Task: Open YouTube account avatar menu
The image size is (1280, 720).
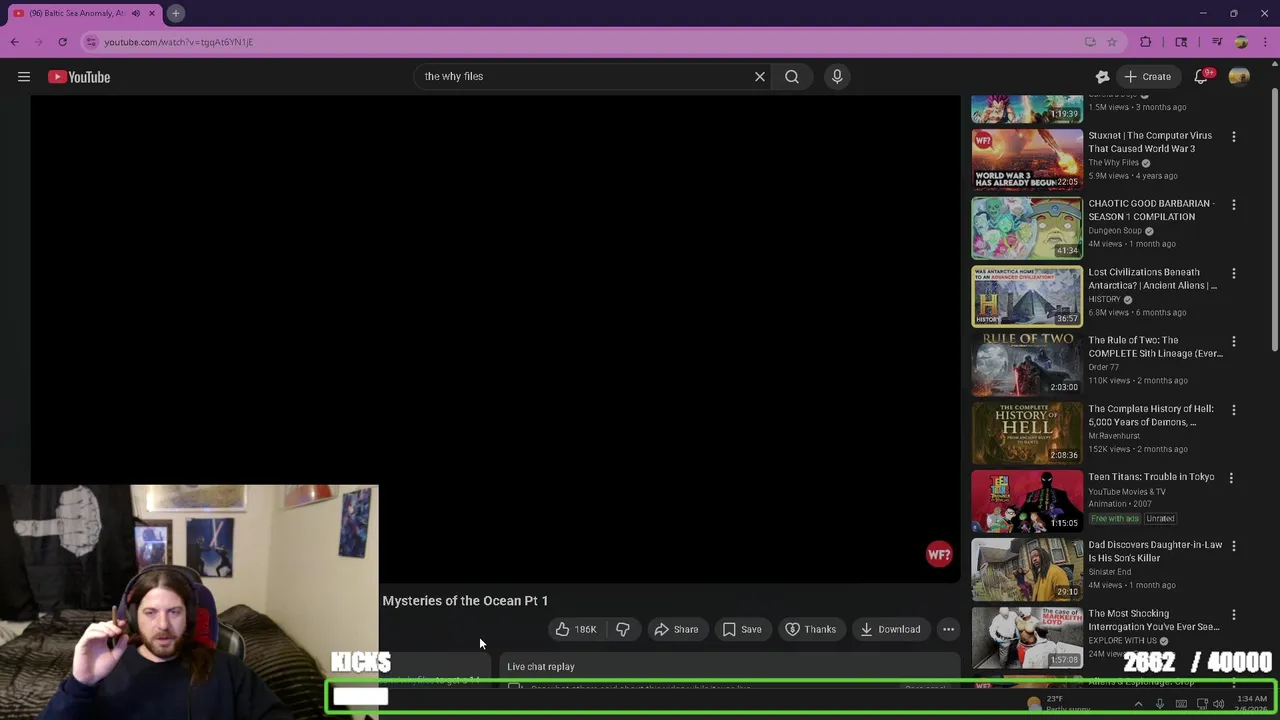Action: pyautogui.click(x=1239, y=77)
